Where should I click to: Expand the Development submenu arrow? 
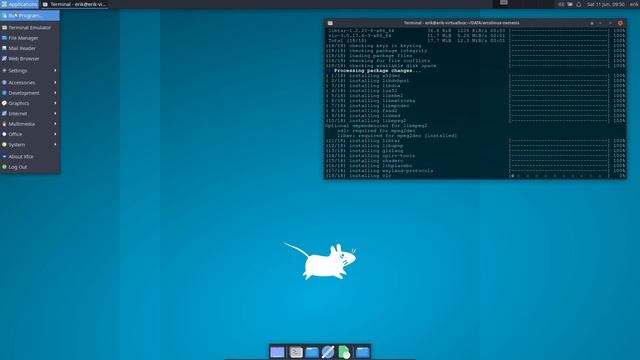point(55,93)
